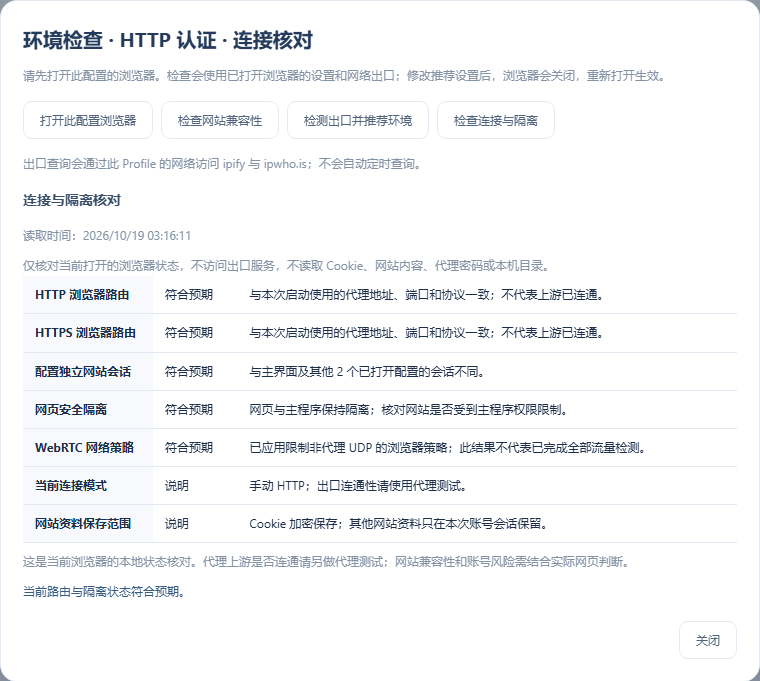Select the HTTP 浏览器路由 row label
This screenshot has width=760, height=681.
tap(82, 295)
